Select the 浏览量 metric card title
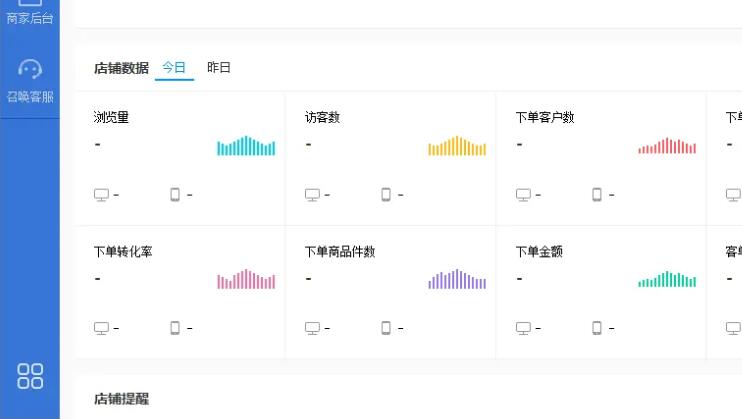The image size is (742, 419). click(111, 117)
